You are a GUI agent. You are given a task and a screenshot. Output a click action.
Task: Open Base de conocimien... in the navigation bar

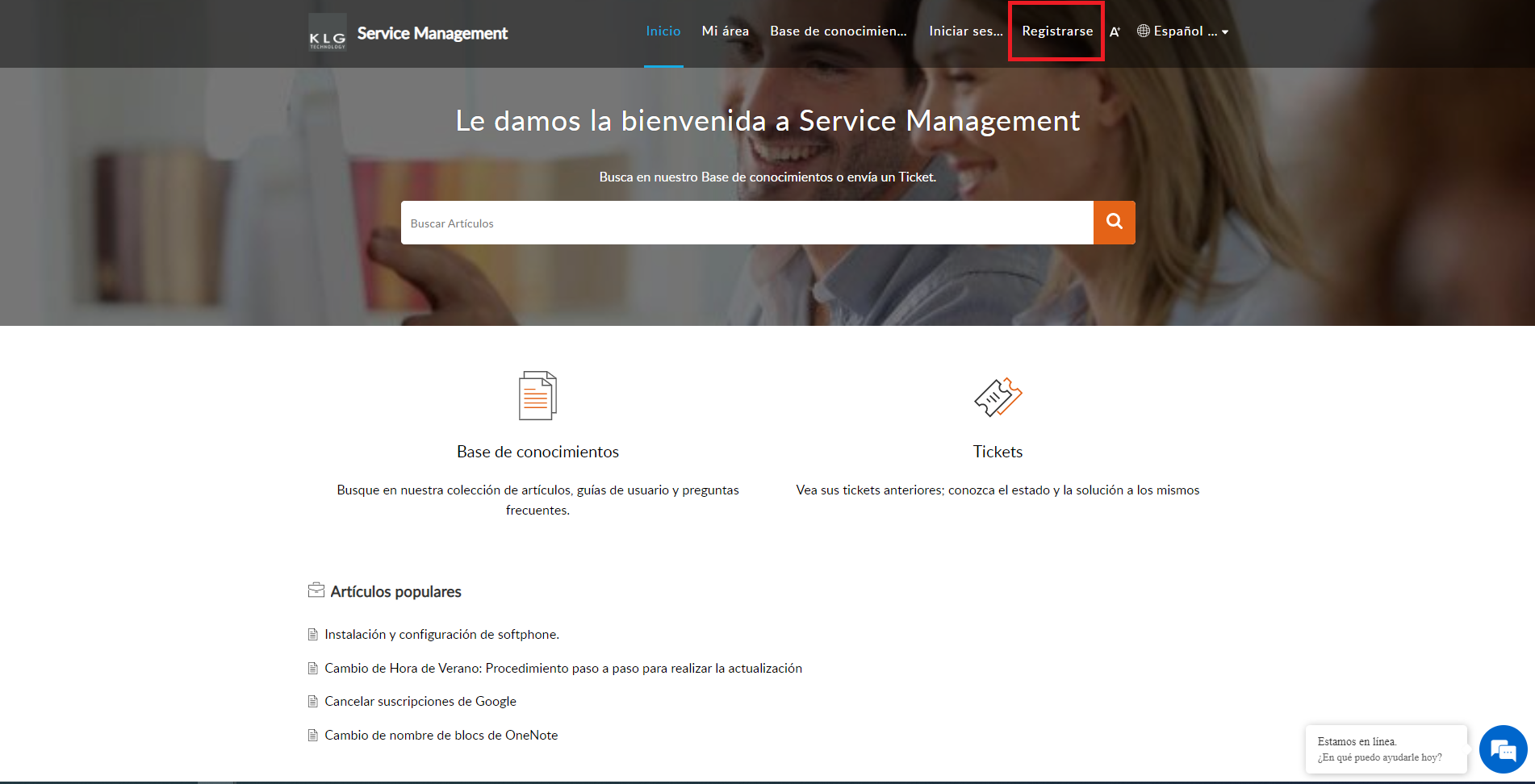pos(839,31)
